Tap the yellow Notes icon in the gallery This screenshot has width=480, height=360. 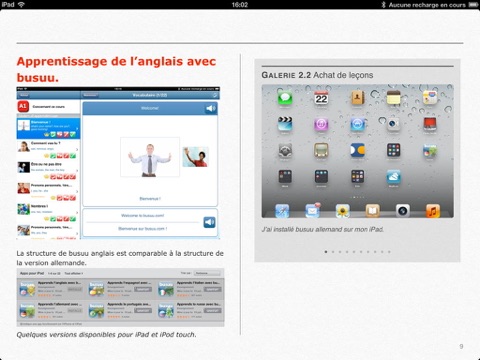click(x=393, y=98)
